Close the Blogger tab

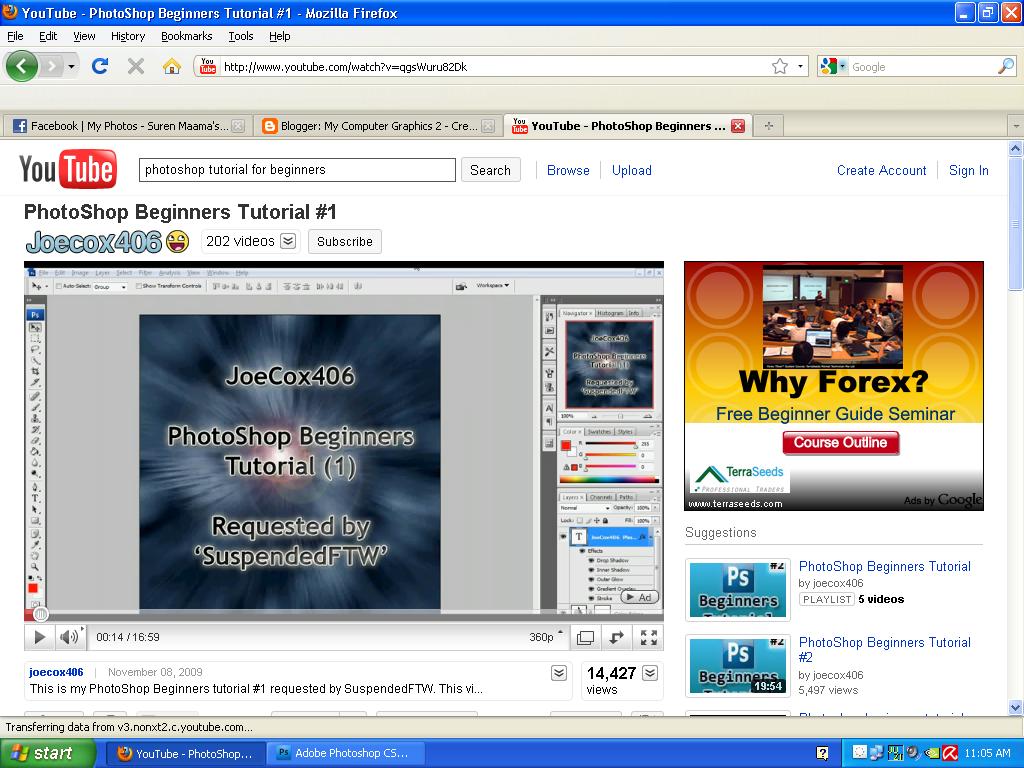pos(488,126)
